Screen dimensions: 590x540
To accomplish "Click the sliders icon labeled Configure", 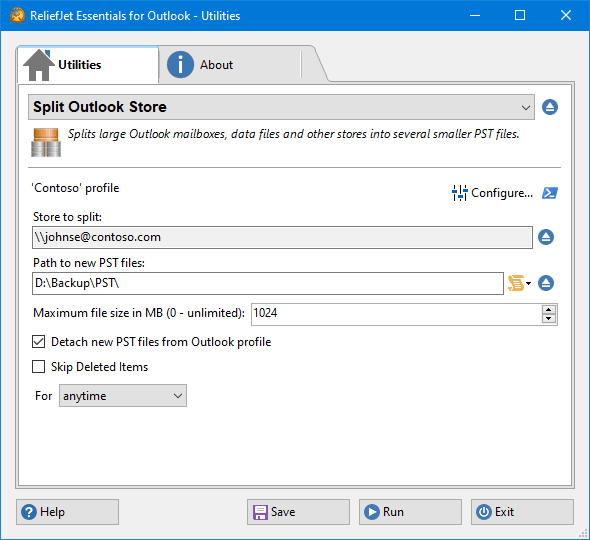I will (x=459, y=193).
